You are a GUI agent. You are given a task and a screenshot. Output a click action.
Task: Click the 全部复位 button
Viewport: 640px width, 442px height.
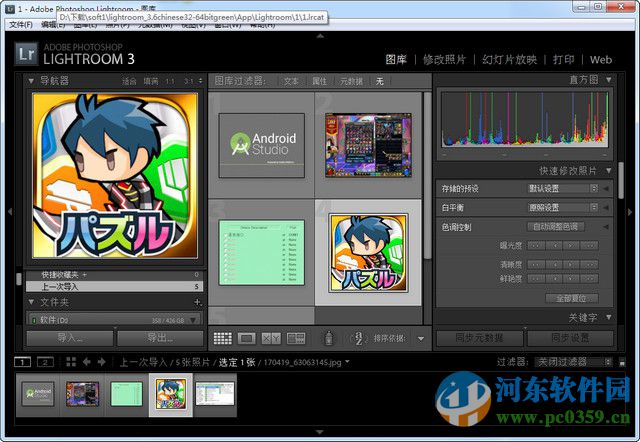(571, 298)
